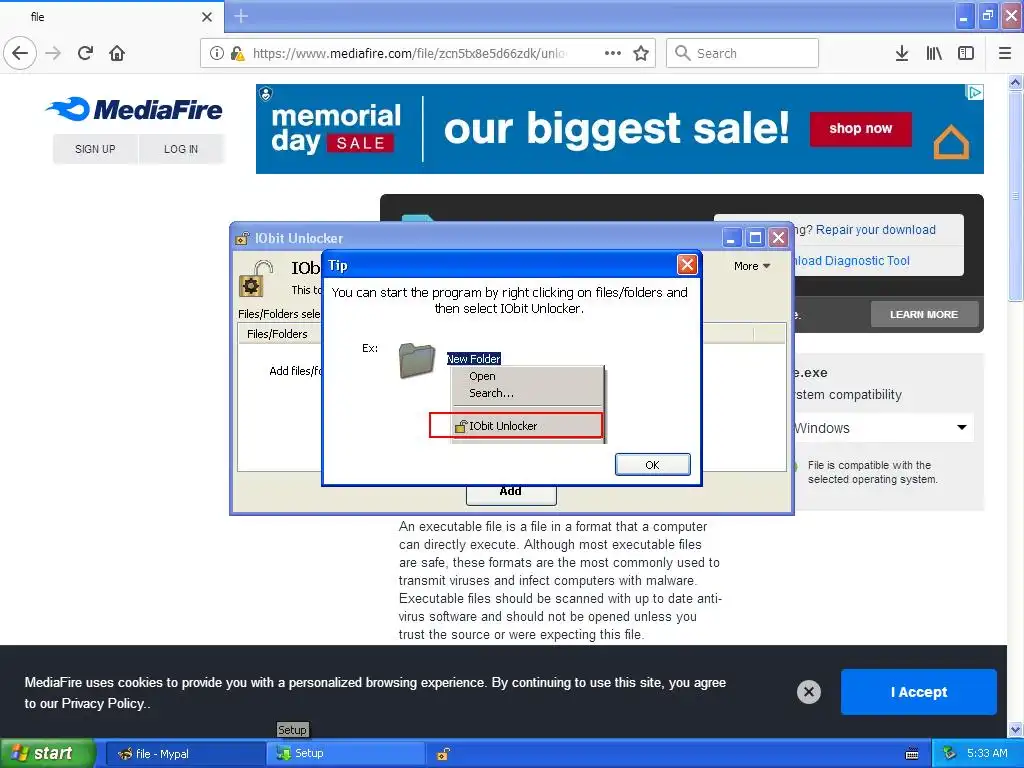This screenshot has height=768, width=1024.
Task: Click the 'Files/Folders' column header
Action: pyautogui.click(x=277, y=334)
